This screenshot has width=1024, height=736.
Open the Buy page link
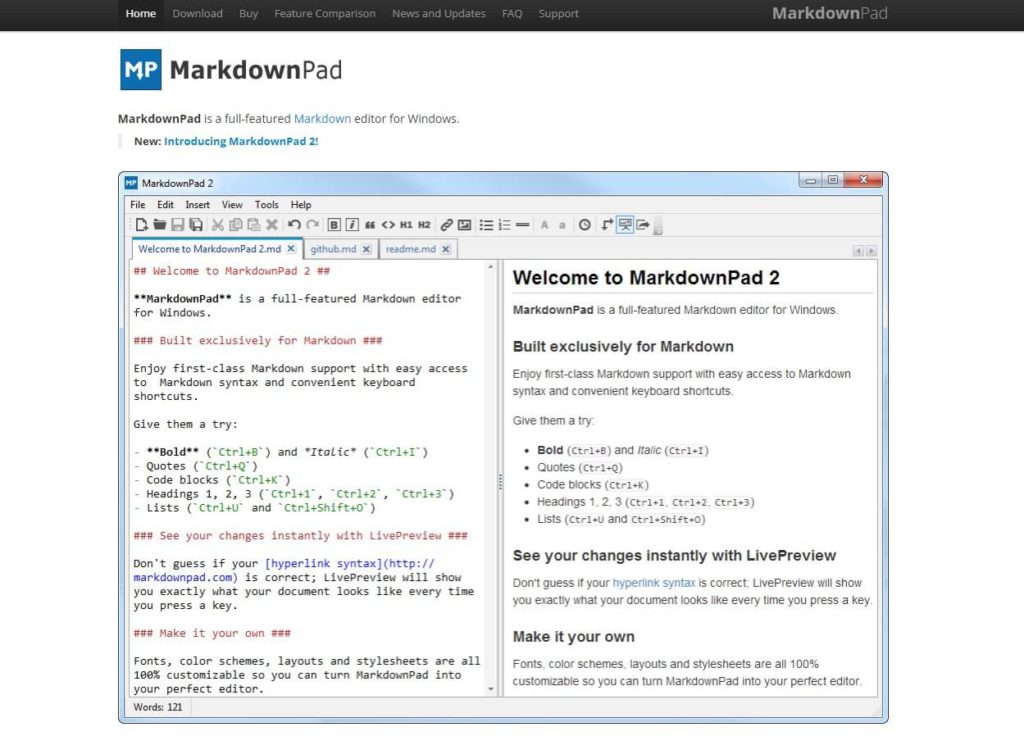[248, 13]
